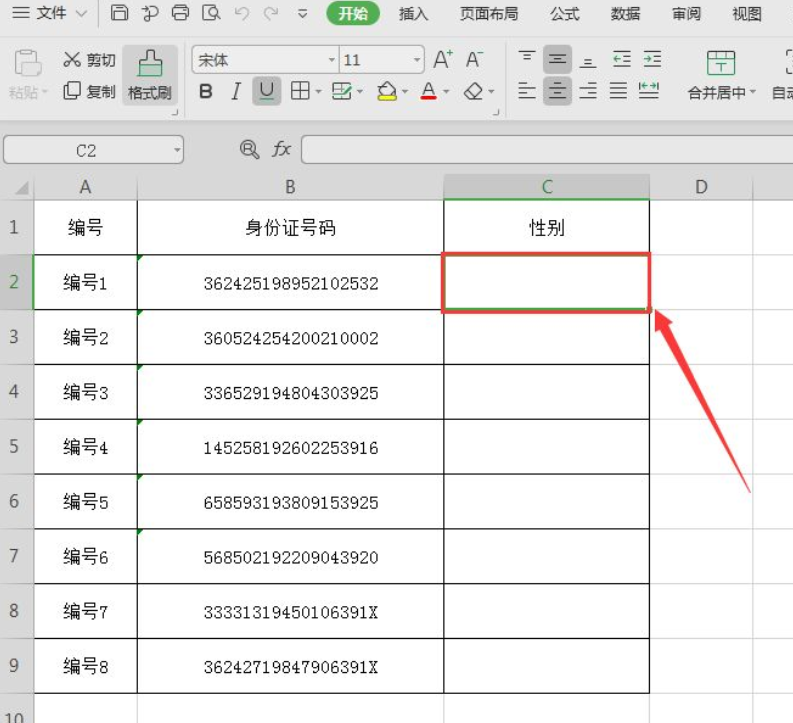The image size is (793, 723).
Task: Increase indent icon
Action: click(652, 59)
